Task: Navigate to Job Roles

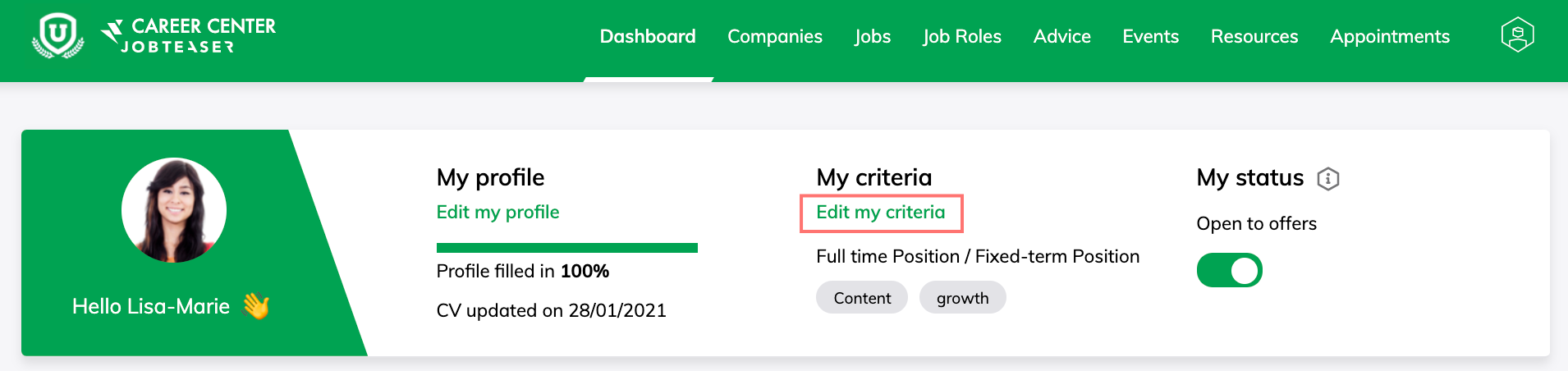Action: pos(961,36)
